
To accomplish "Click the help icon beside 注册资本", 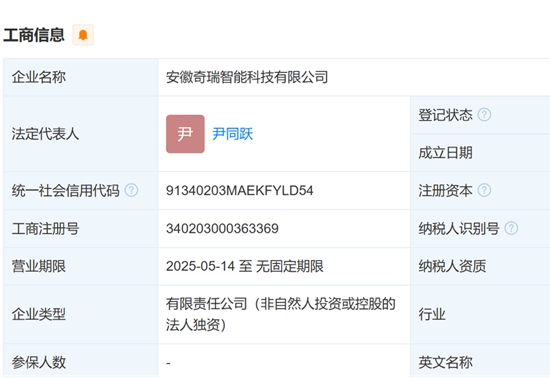I will (484, 190).
